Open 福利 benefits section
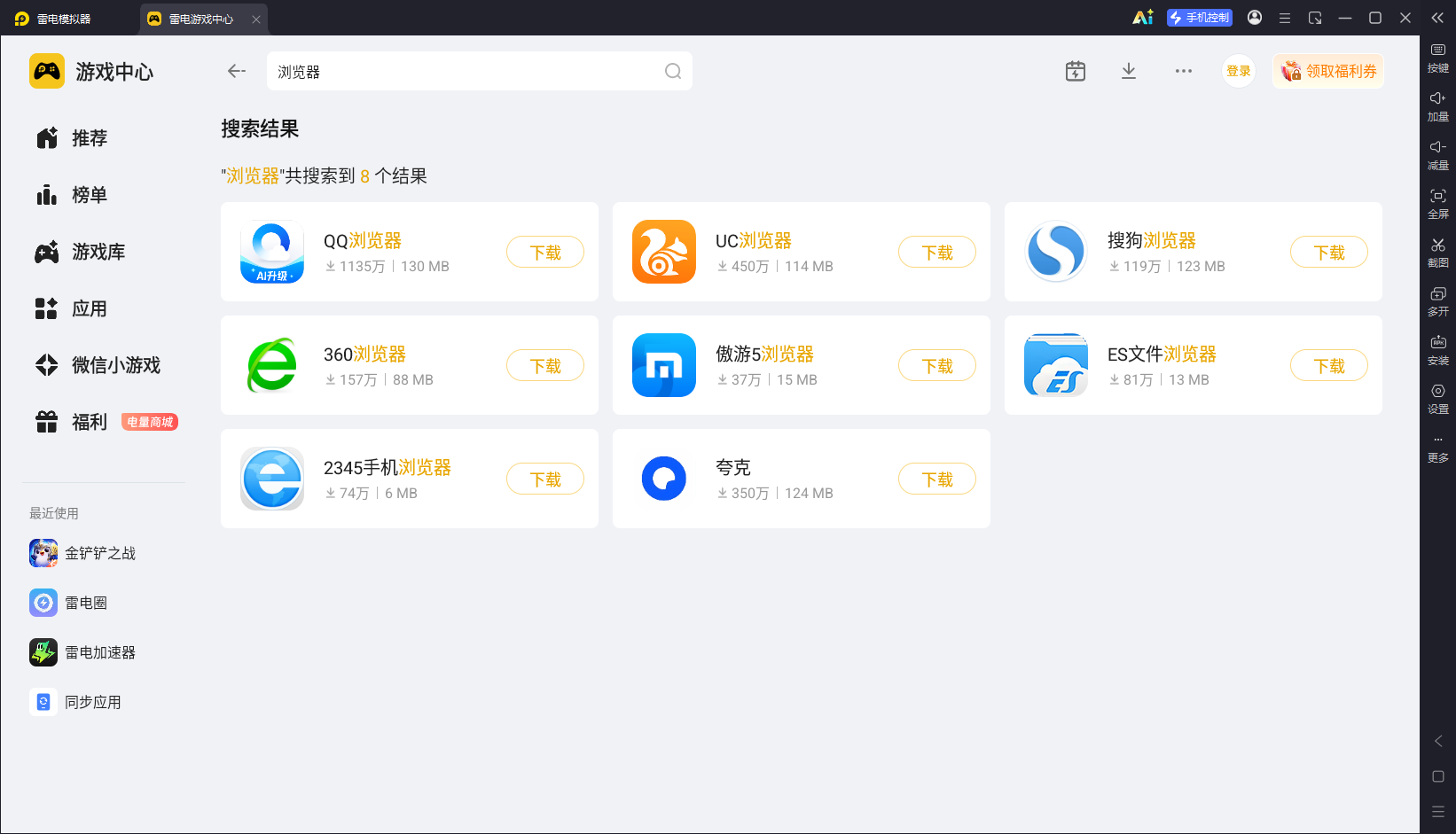 pyautogui.click(x=72, y=422)
